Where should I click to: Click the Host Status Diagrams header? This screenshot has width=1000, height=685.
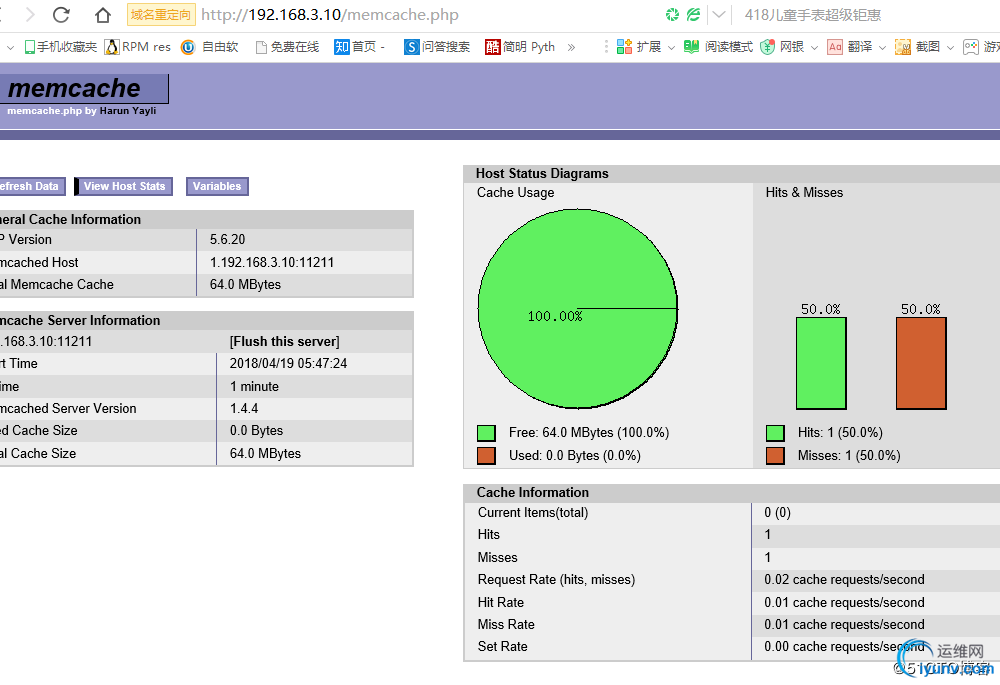(542, 173)
